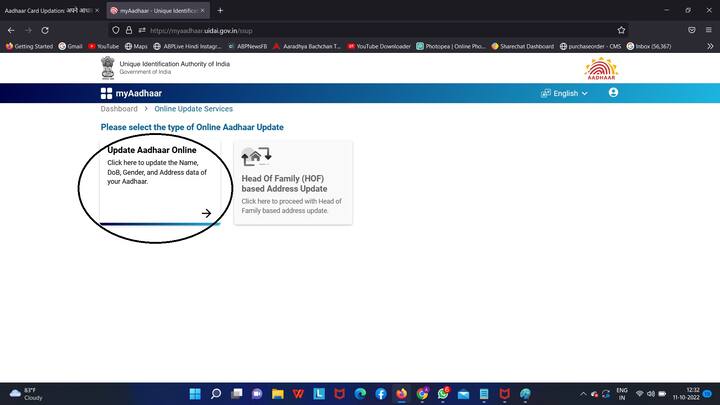Open the Windows Start menu
This screenshot has height=405, width=720.
195,394
